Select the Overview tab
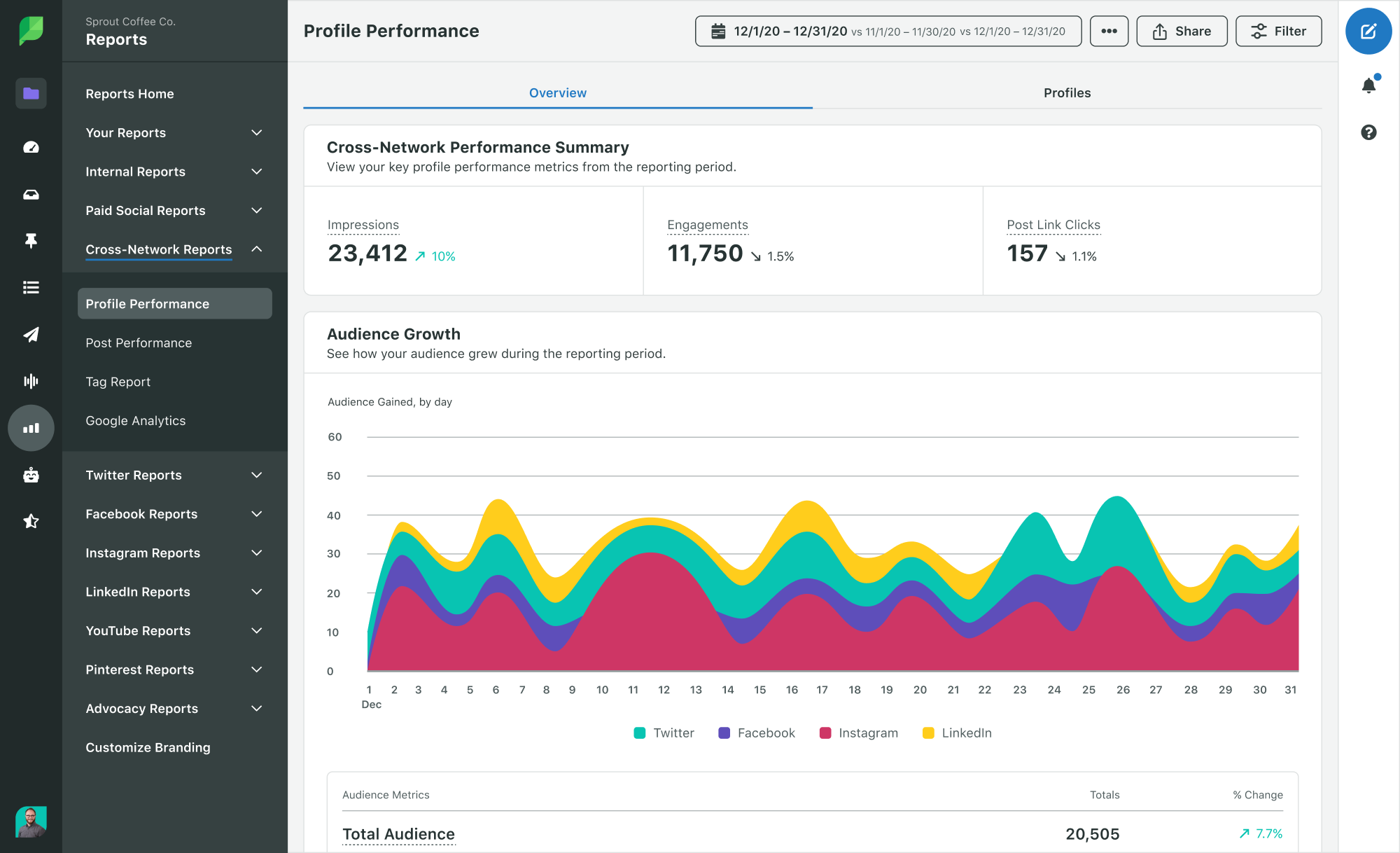Viewport: 1400px width, 853px height. [556, 92]
